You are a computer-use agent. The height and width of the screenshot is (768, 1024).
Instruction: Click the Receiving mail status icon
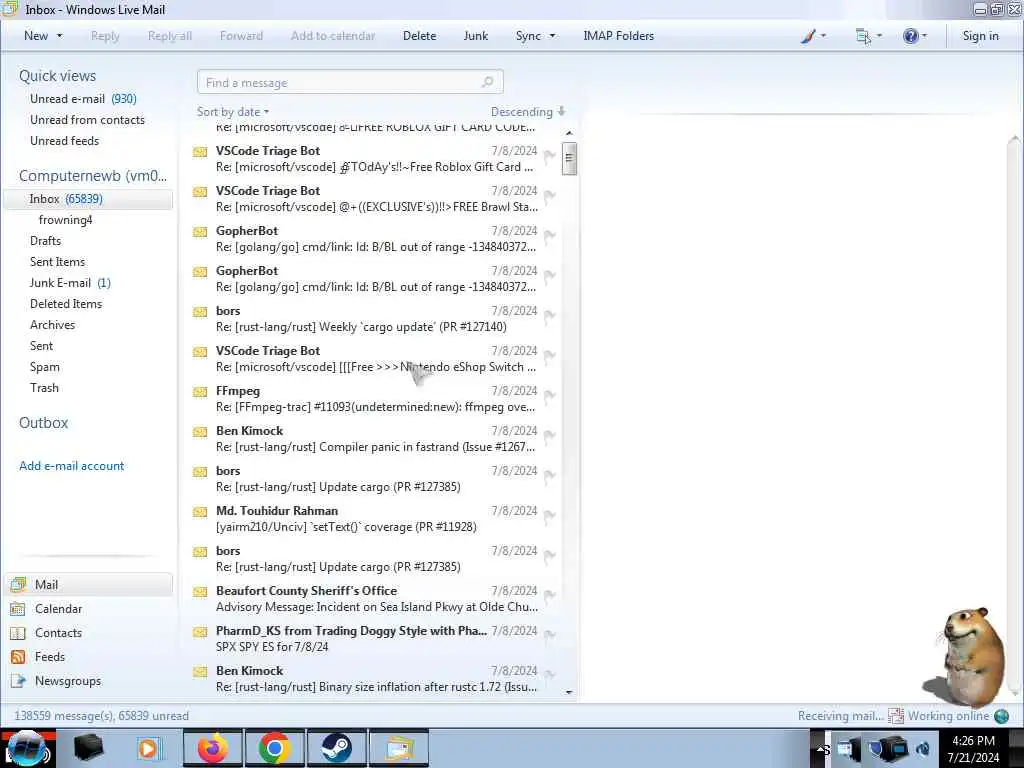click(x=895, y=716)
